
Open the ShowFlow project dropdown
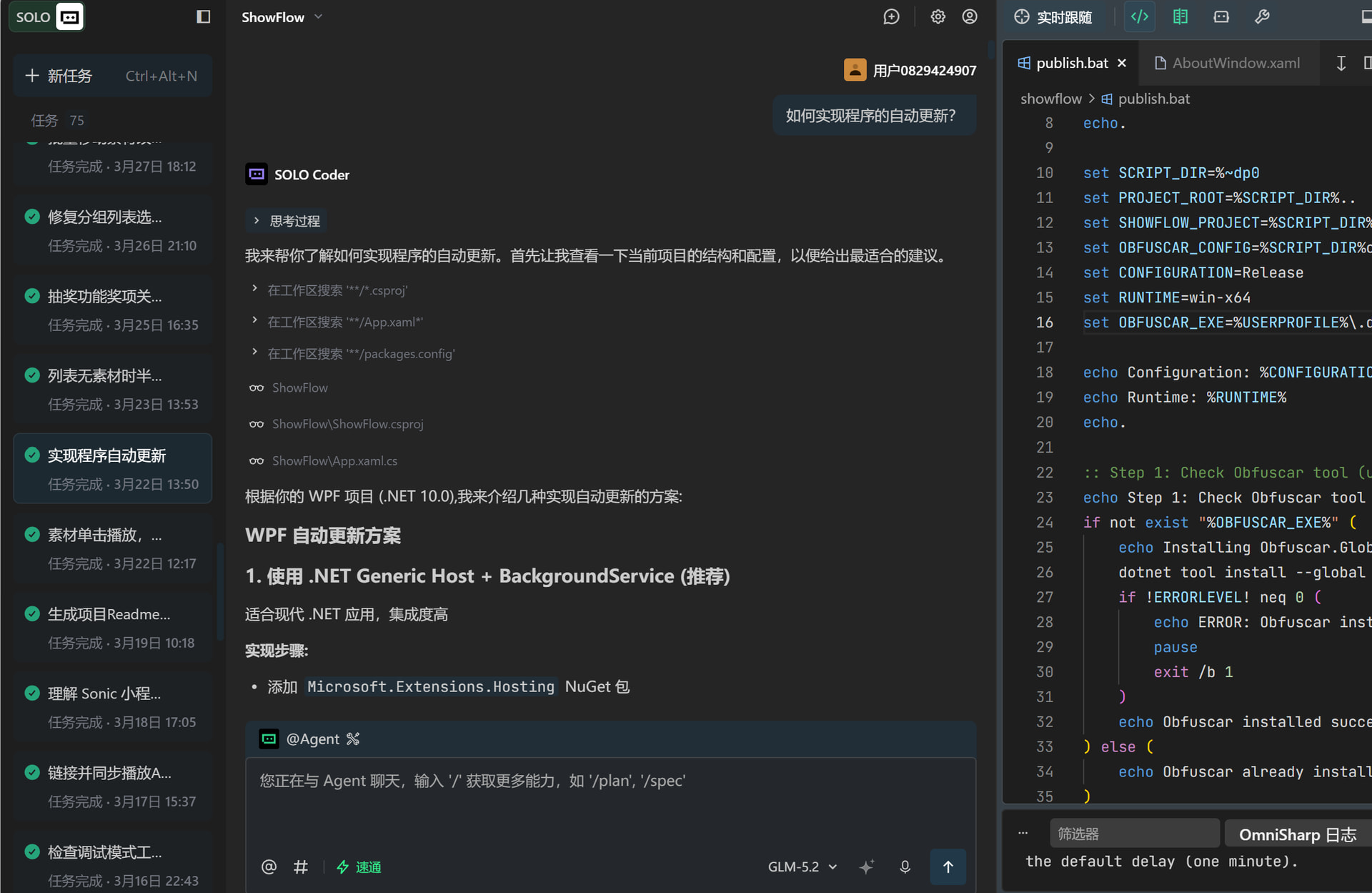click(x=282, y=17)
